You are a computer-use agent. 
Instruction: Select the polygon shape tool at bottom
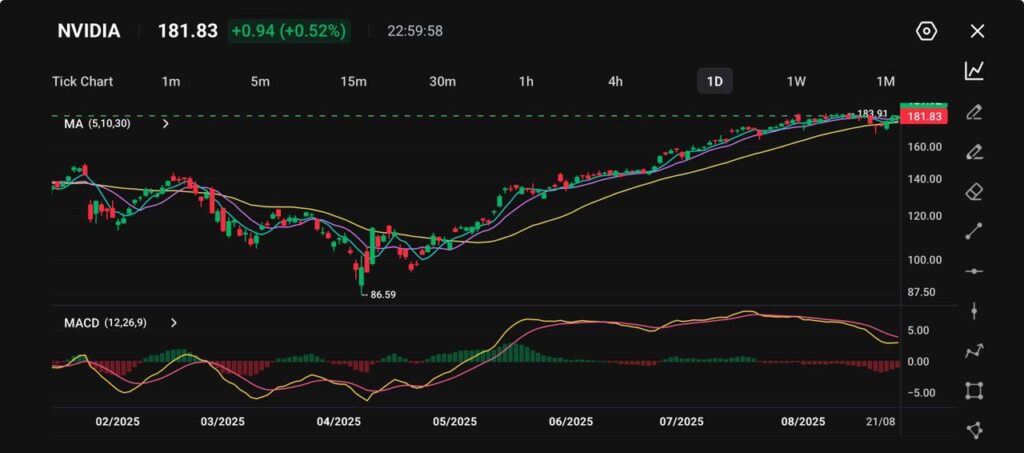point(974,430)
